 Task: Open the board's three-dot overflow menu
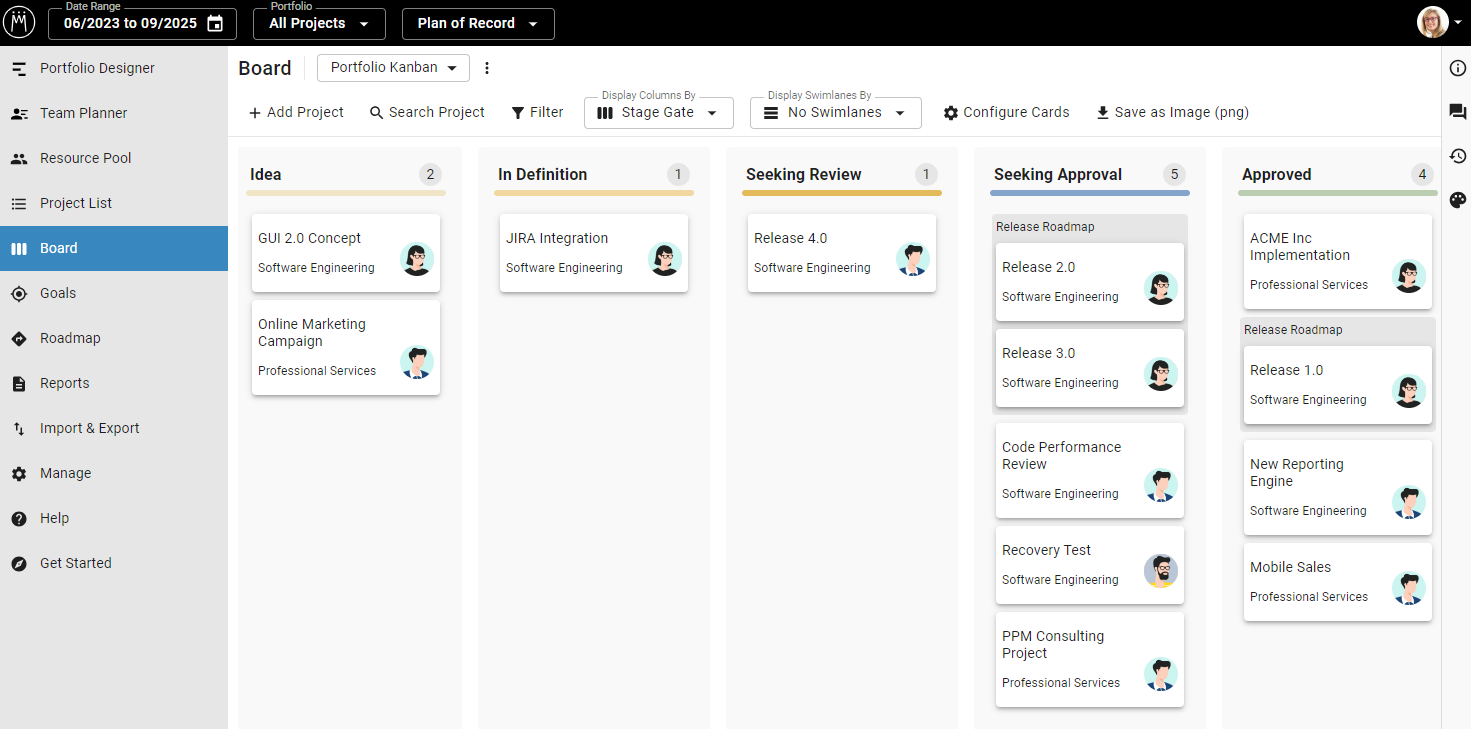[x=487, y=67]
